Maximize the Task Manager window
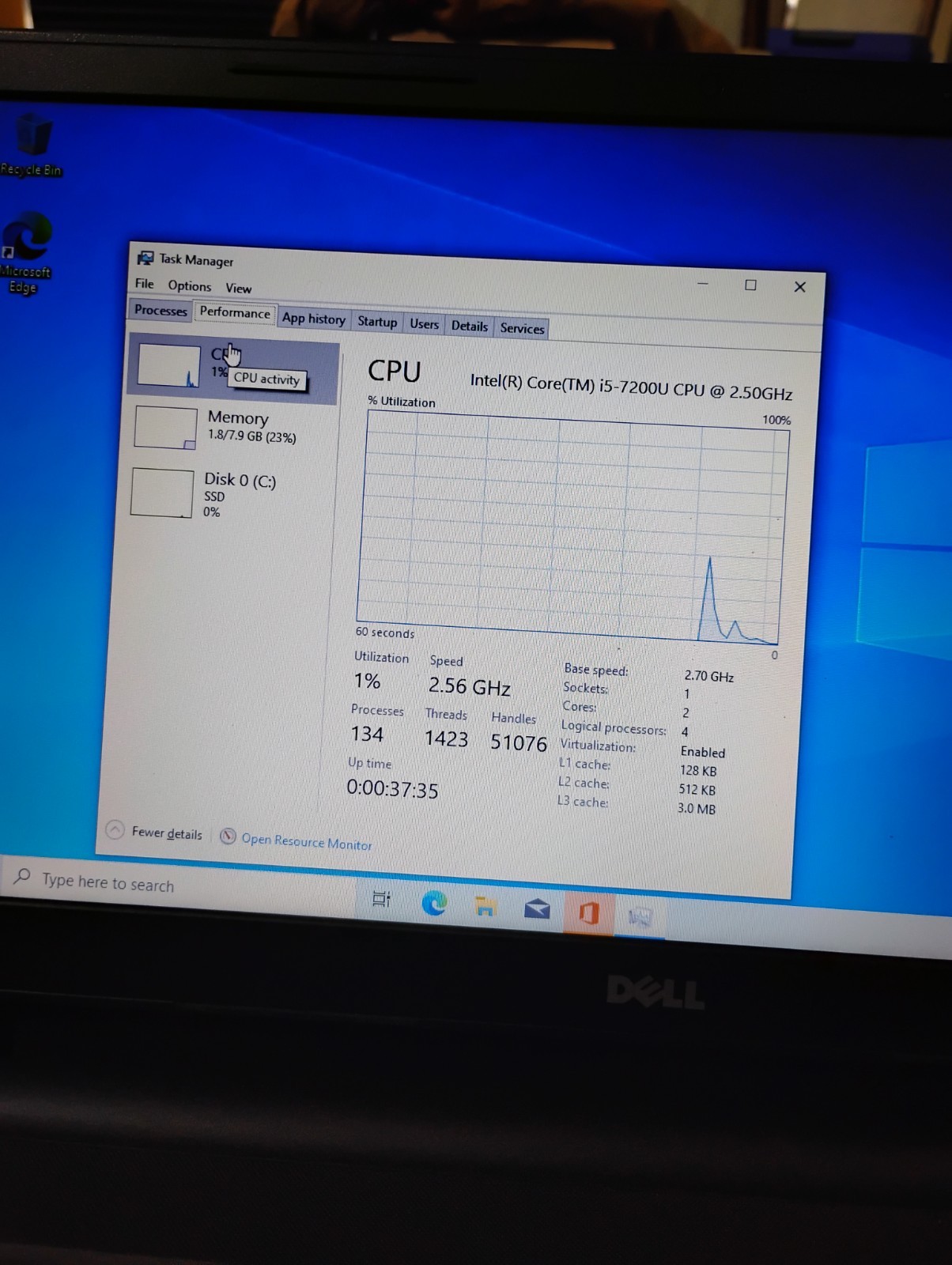The image size is (952, 1265). [x=750, y=285]
